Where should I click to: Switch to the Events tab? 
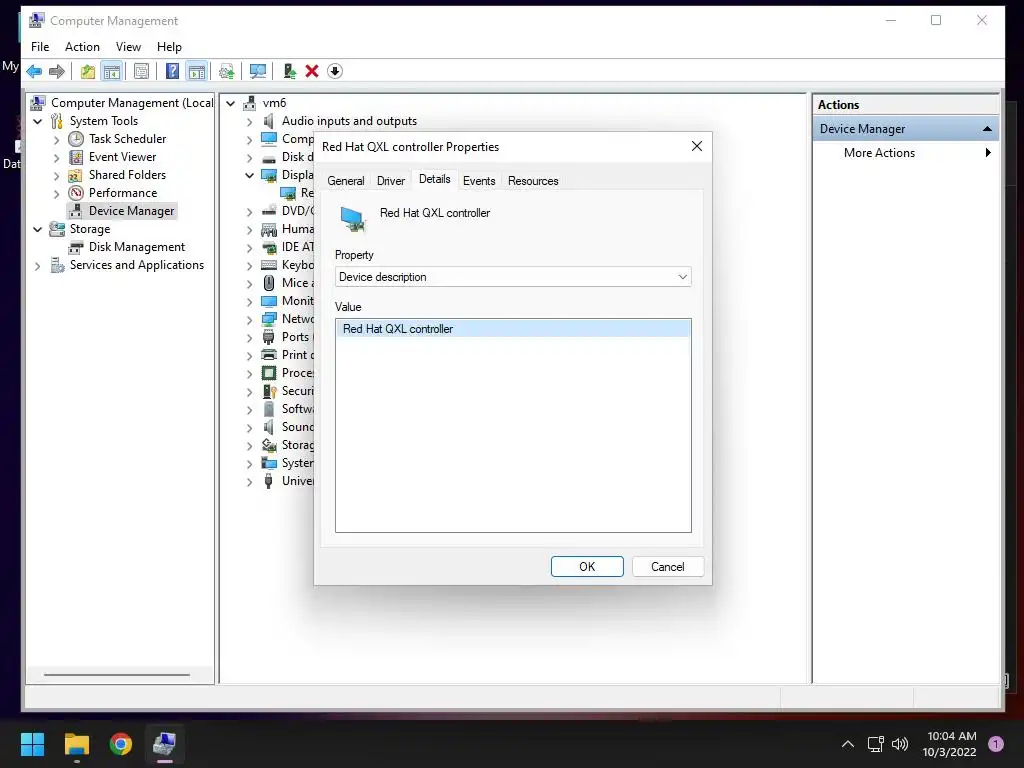click(479, 181)
